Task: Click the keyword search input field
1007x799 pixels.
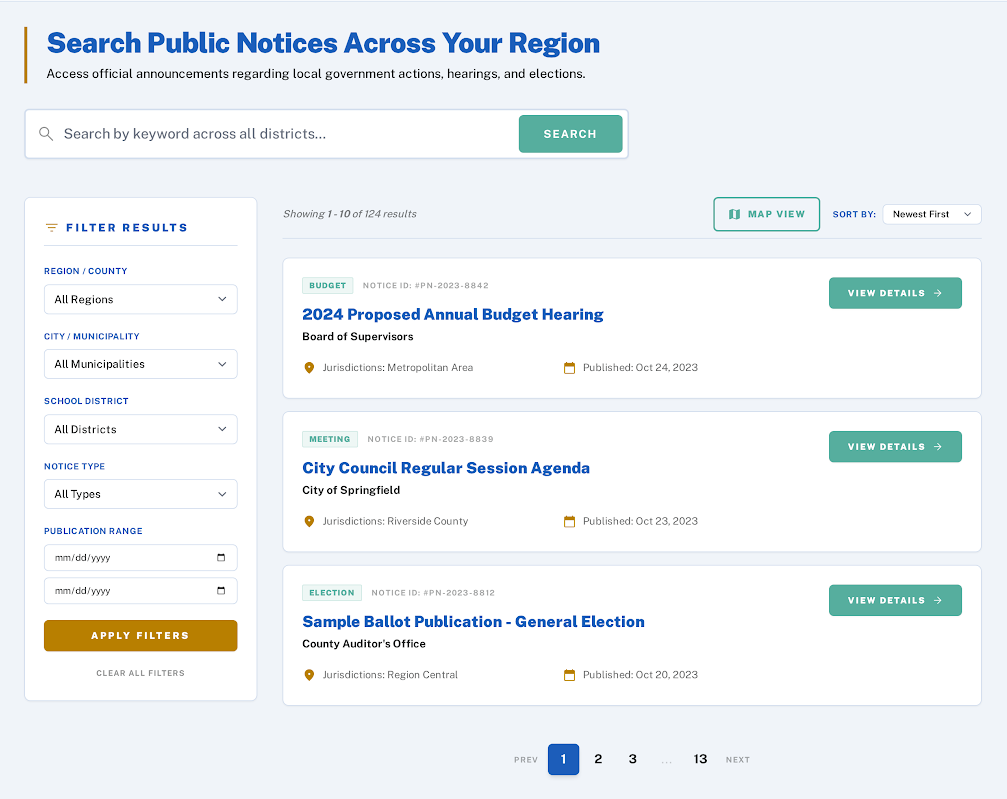Action: [280, 133]
